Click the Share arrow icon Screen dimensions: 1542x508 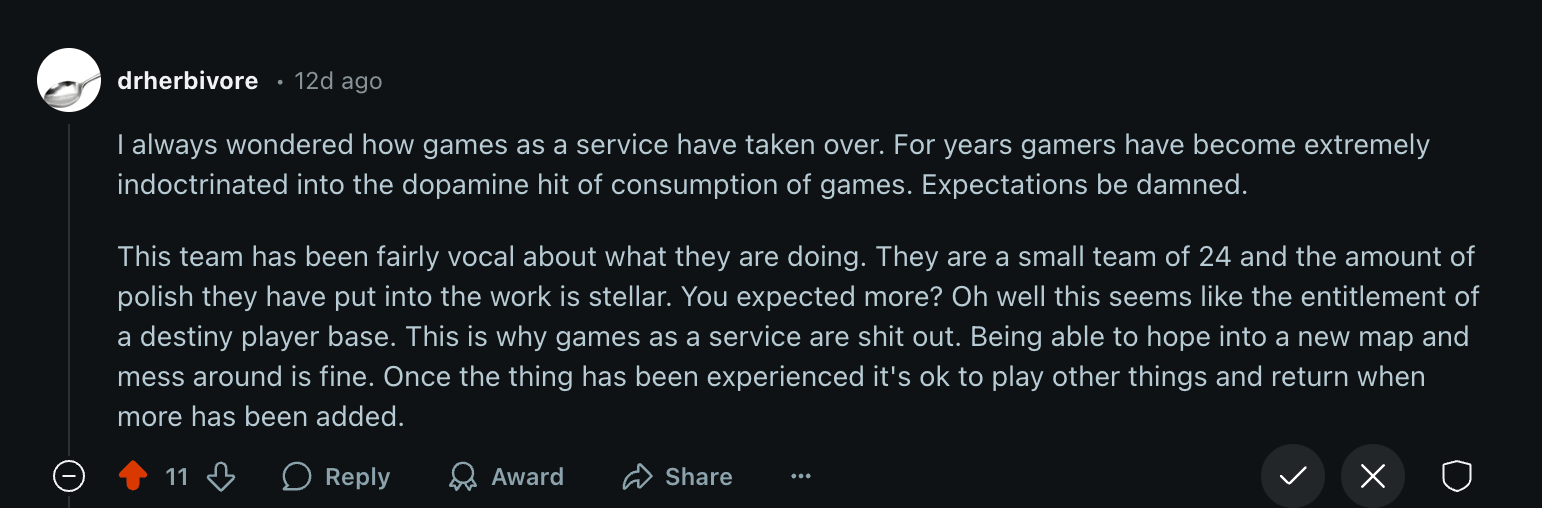[637, 477]
